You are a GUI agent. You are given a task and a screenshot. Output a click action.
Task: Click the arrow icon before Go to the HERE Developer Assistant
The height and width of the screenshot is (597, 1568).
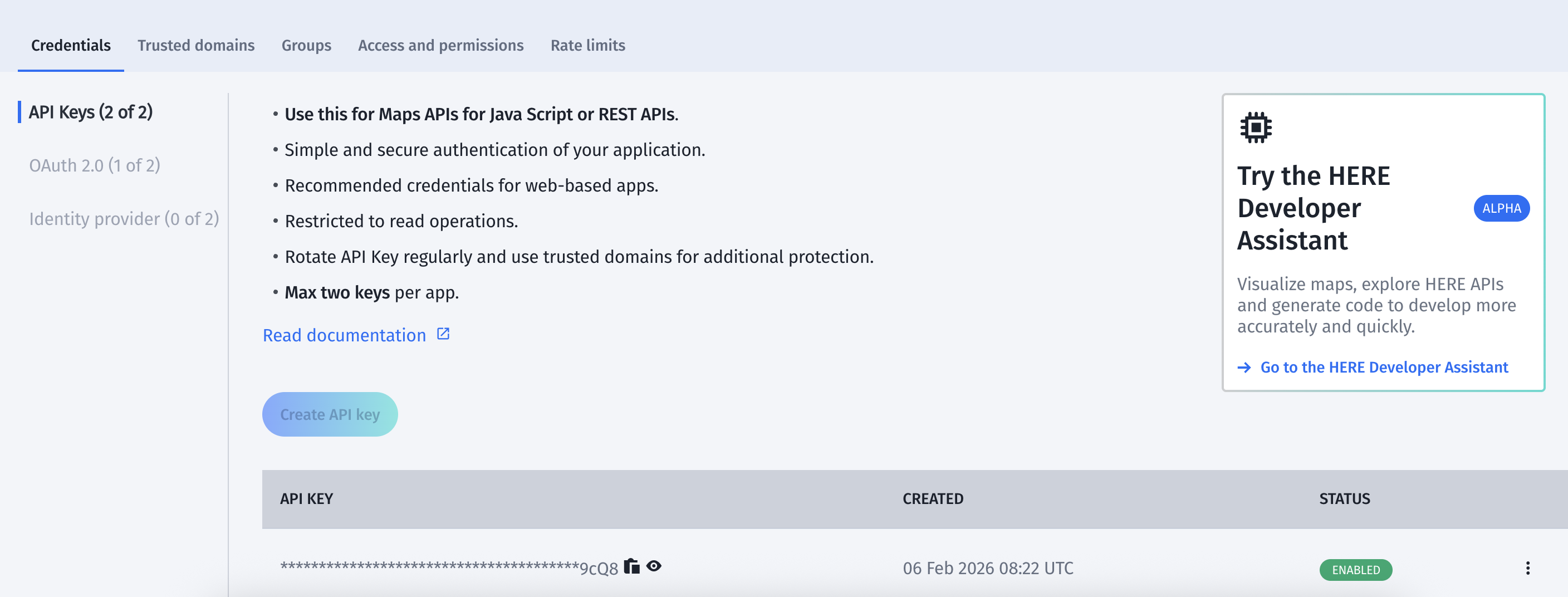click(x=1244, y=367)
